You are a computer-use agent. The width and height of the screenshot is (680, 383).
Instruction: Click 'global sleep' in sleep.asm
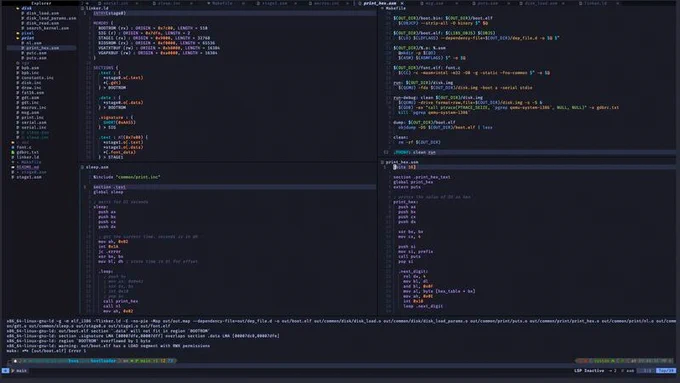pos(108,192)
